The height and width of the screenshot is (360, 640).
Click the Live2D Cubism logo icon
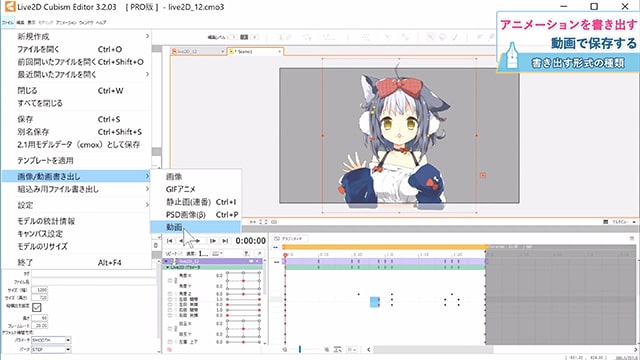[x=9, y=7]
